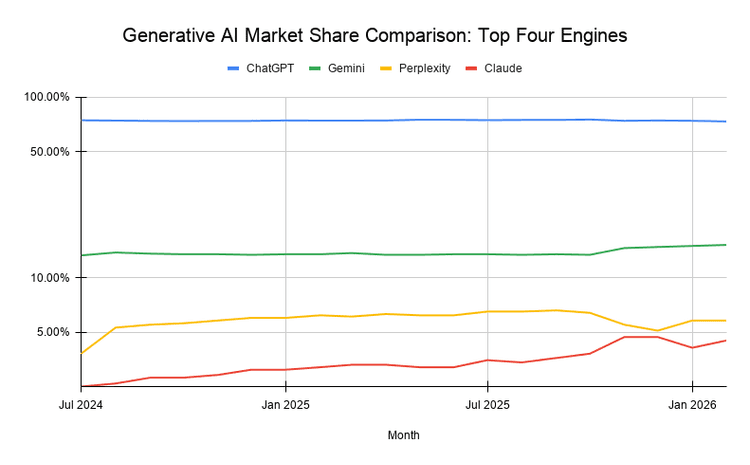The height and width of the screenshot is (465, 750).
Task: Click the chart title text
Action: coord(374,36)
